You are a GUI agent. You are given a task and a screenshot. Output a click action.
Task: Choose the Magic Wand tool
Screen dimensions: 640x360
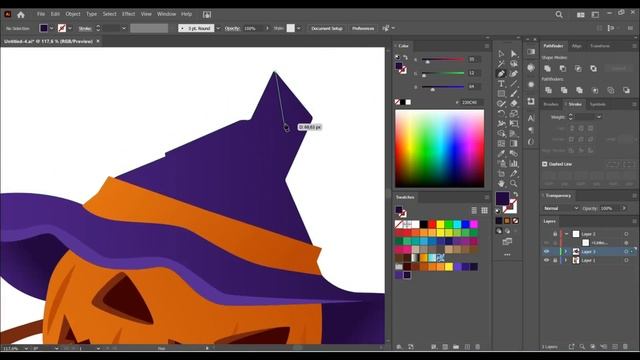(x=501, y=64)
